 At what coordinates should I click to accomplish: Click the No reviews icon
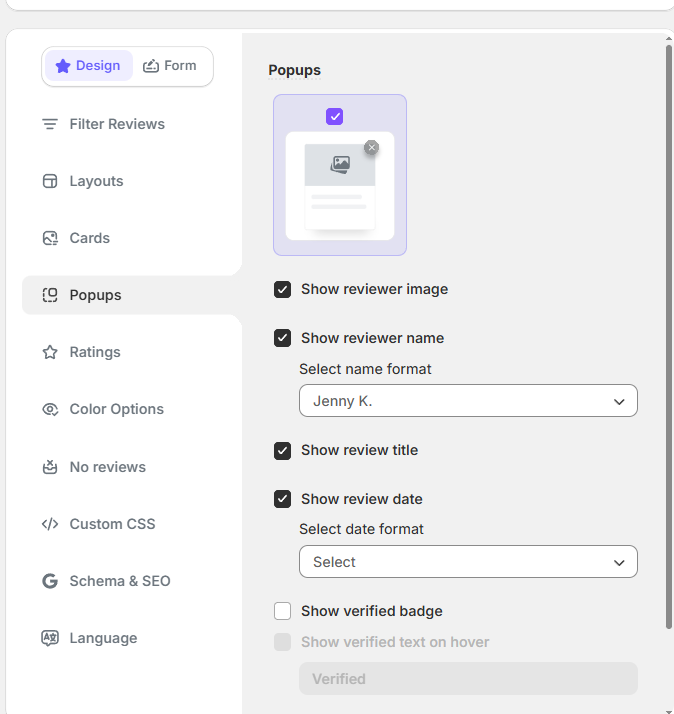click(x=50, y=467)
